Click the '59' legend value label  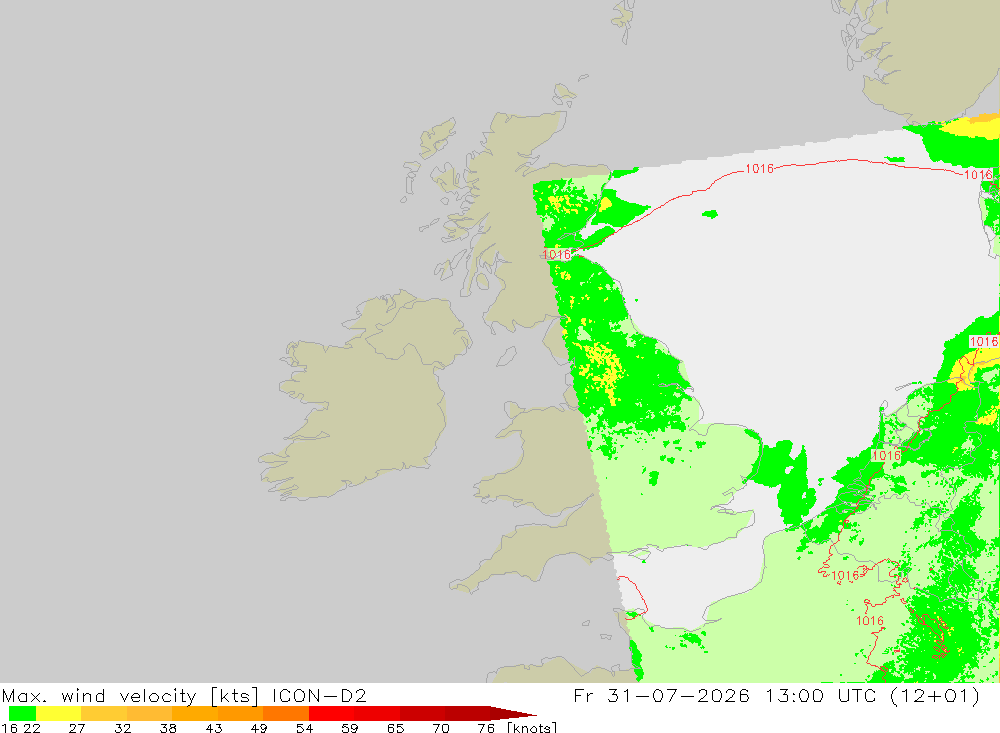click(349, 728)
